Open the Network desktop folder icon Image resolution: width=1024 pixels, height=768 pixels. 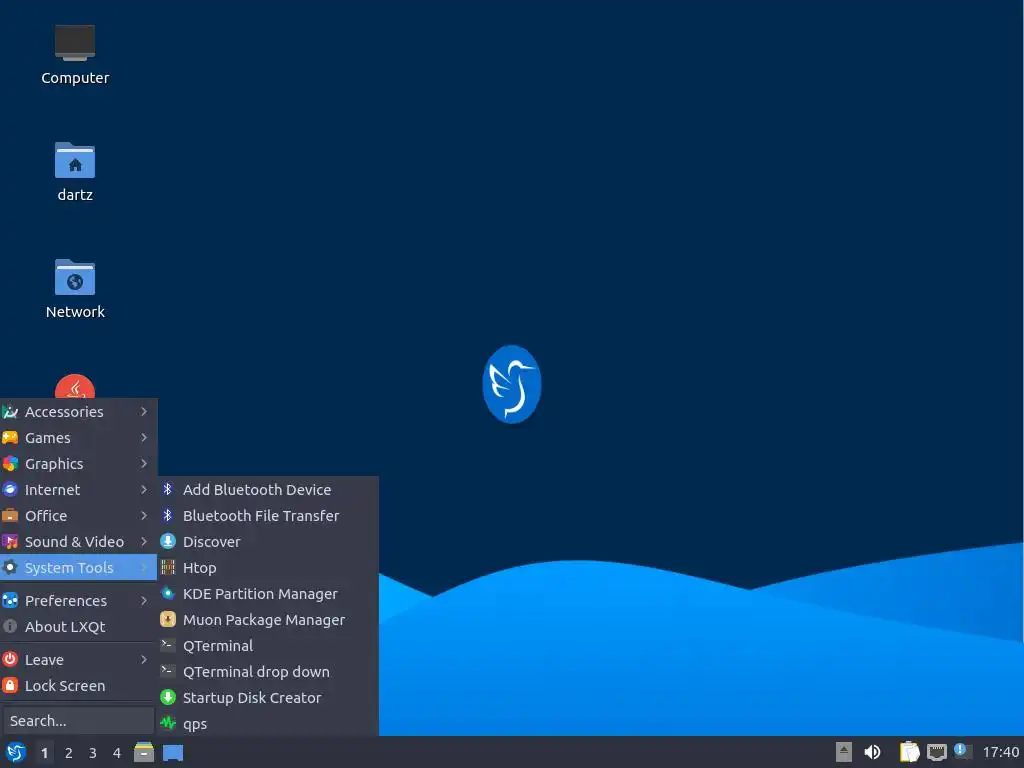(74, 289)
